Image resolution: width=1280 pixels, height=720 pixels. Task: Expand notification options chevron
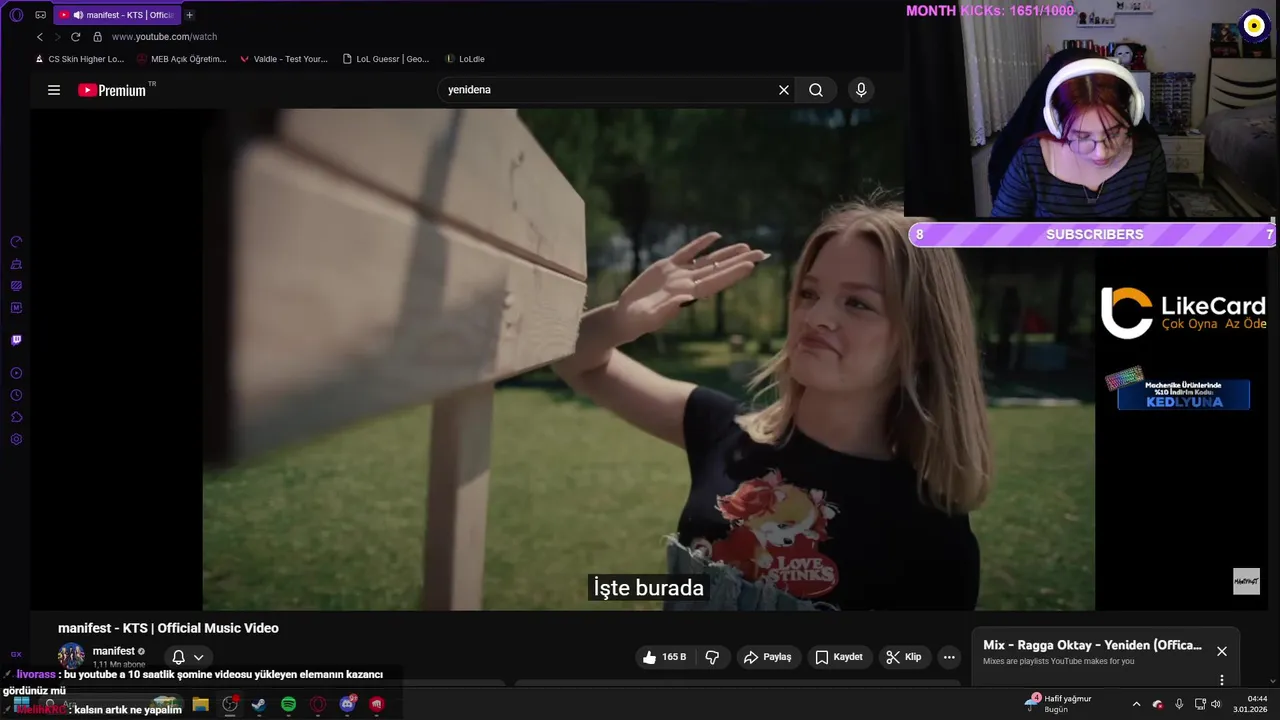click(199, 657)
